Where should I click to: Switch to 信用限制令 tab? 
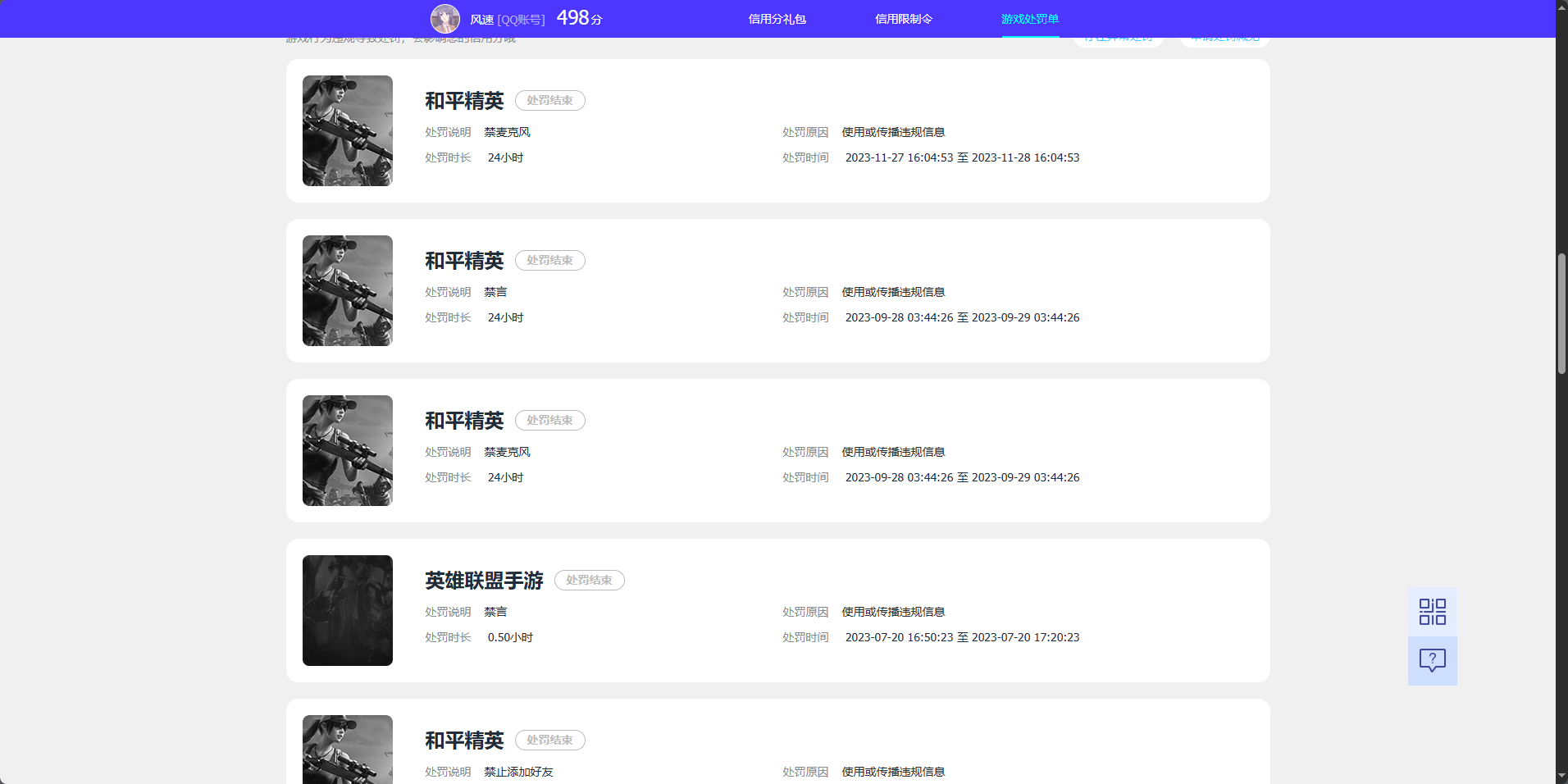(x=903, y=19)
